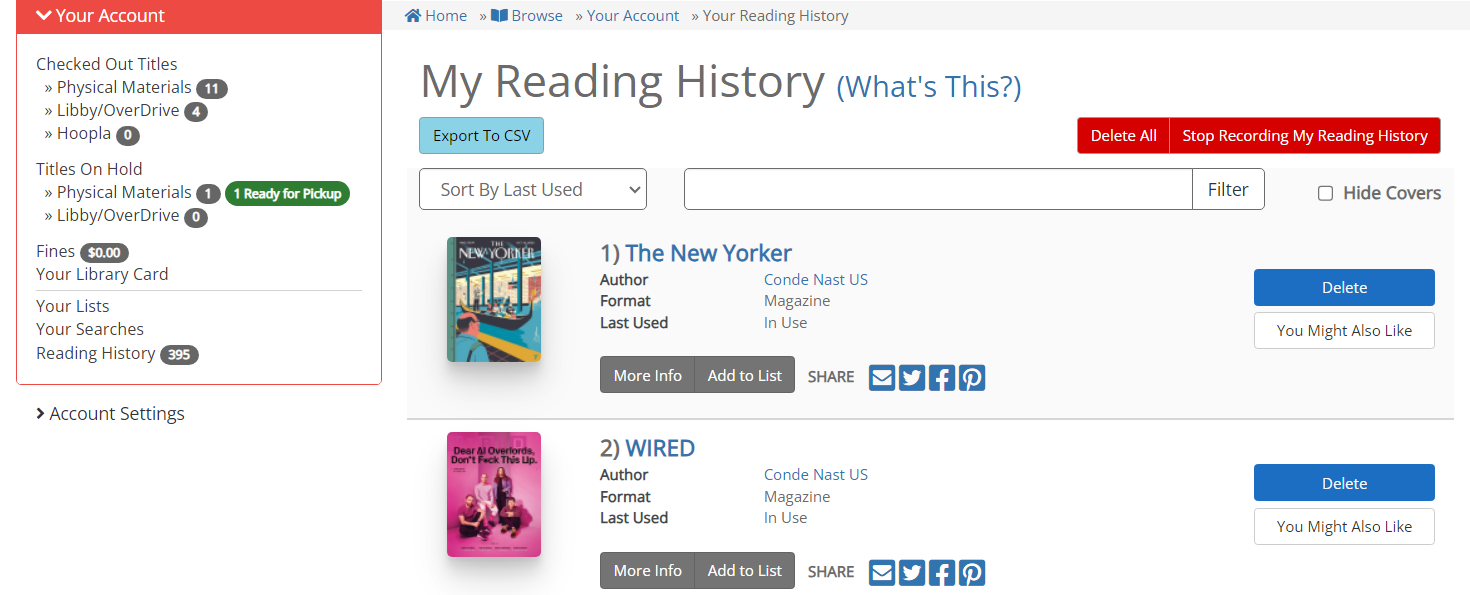Export reading history to CSV
1470x595 pixels.
coord(481,135)
